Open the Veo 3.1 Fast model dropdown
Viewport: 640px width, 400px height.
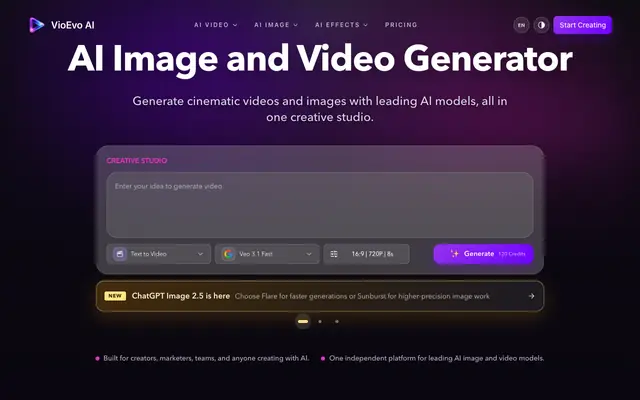267,254
